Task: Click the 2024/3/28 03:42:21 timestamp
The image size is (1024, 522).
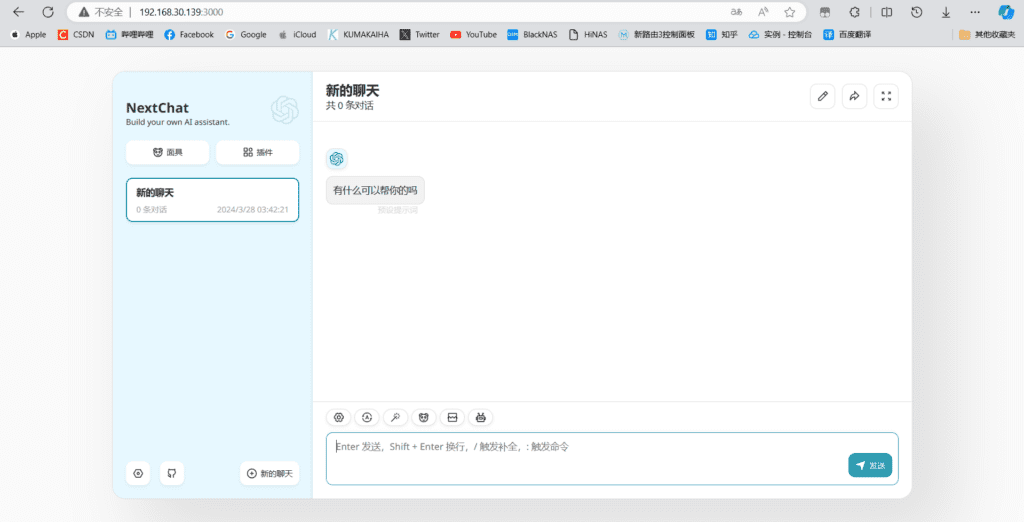Action: pos(253,210)
